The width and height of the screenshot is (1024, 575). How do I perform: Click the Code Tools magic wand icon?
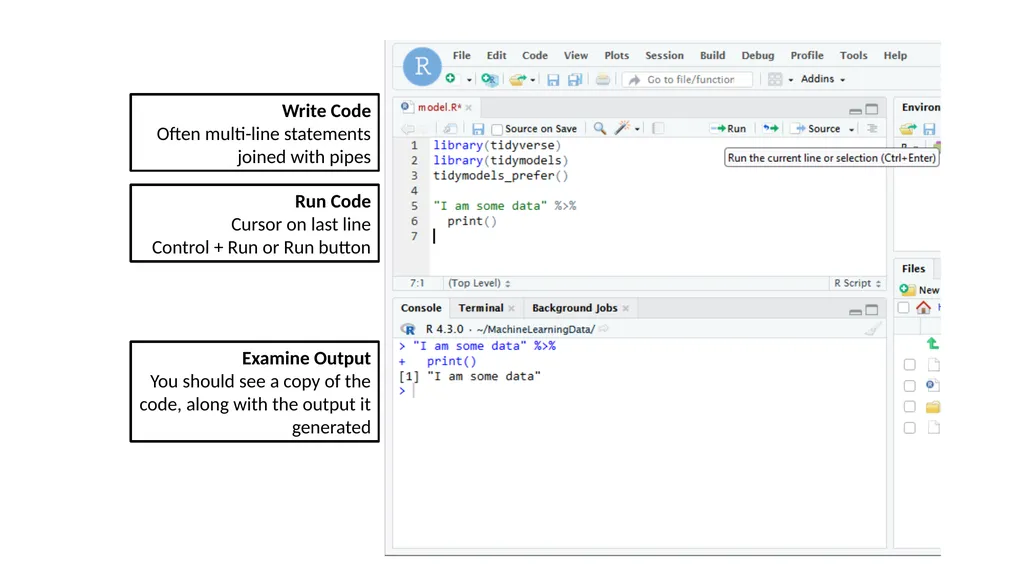point(622,128)
